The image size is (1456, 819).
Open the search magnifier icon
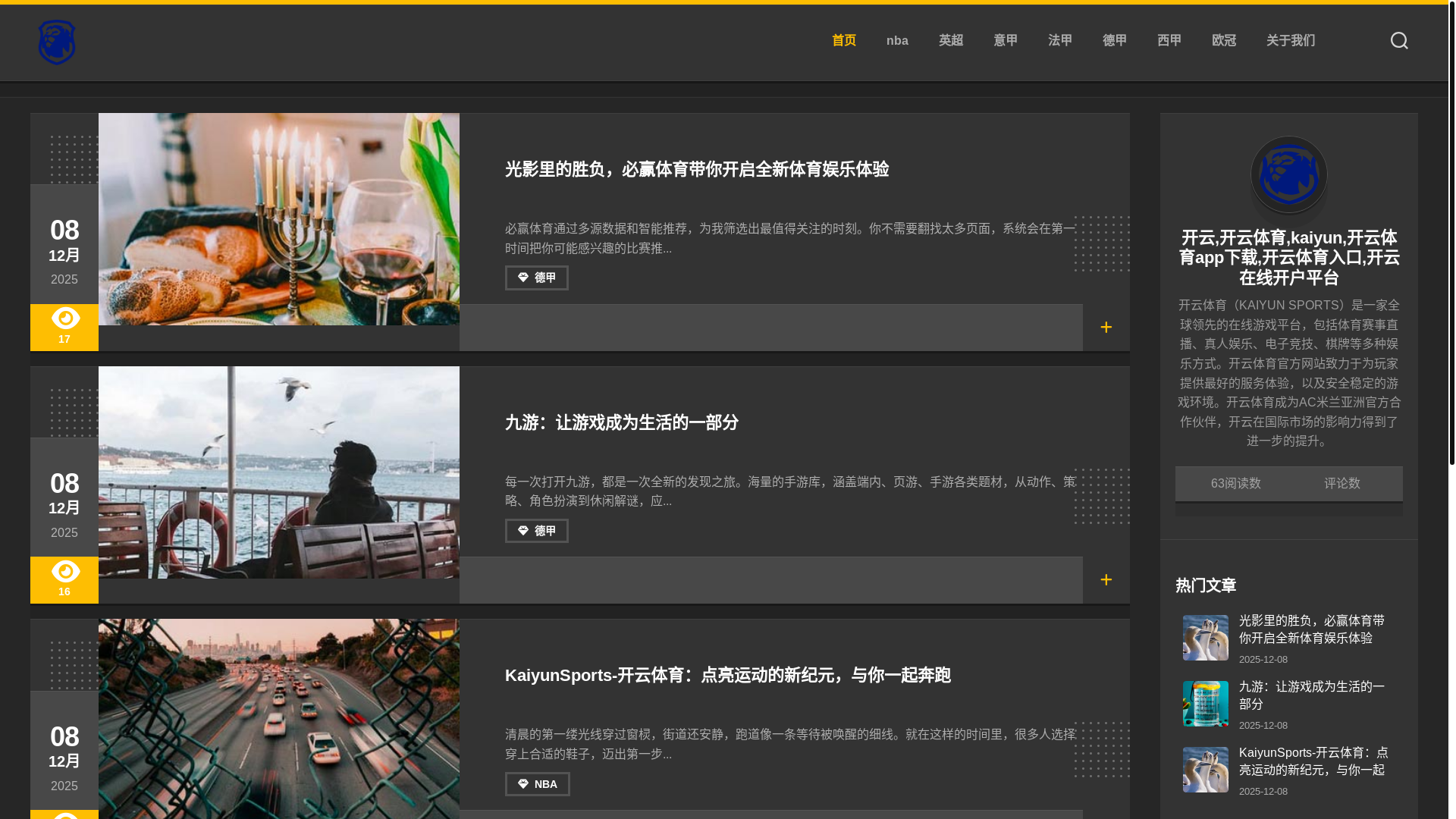[x=1399, y=41]
